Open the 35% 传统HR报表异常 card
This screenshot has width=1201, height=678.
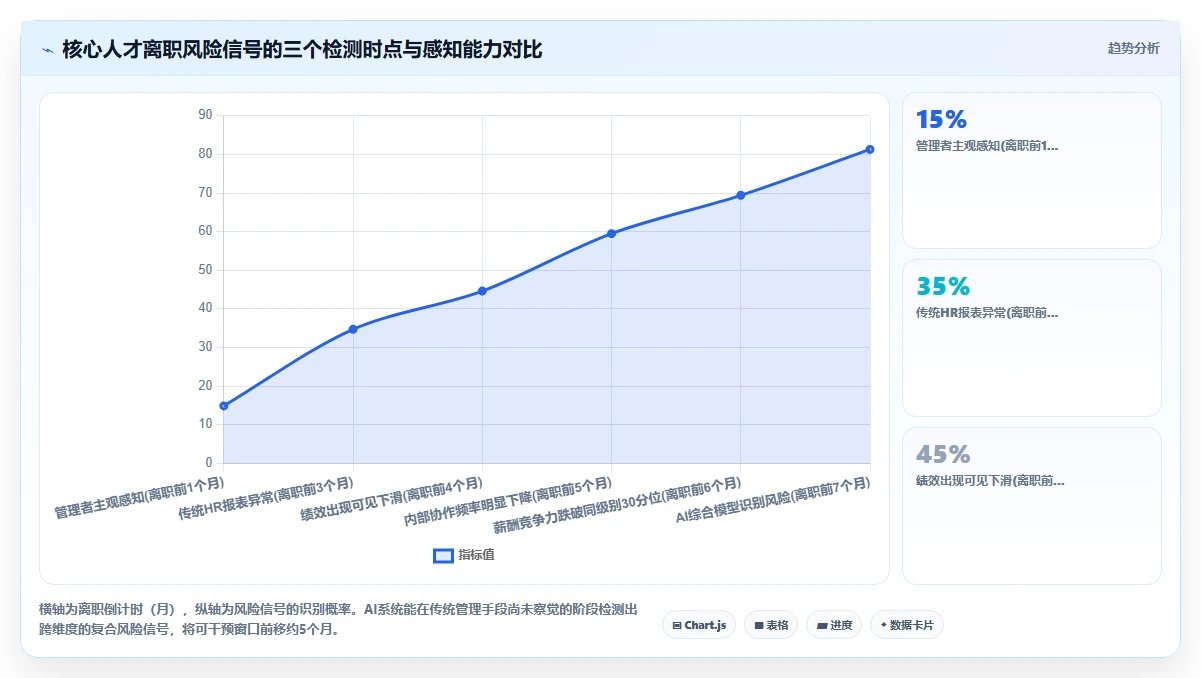click(1032, 338)
